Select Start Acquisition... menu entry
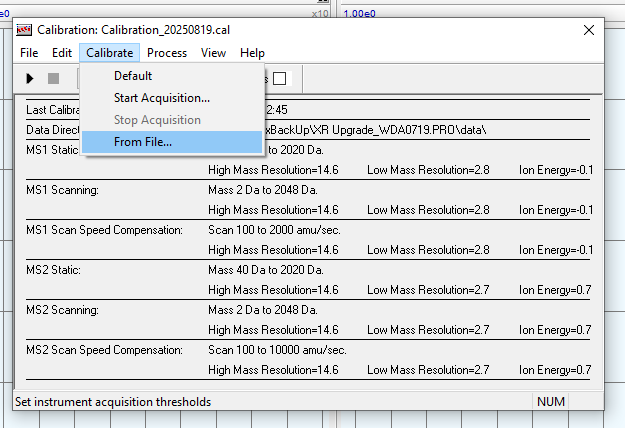 171,98
